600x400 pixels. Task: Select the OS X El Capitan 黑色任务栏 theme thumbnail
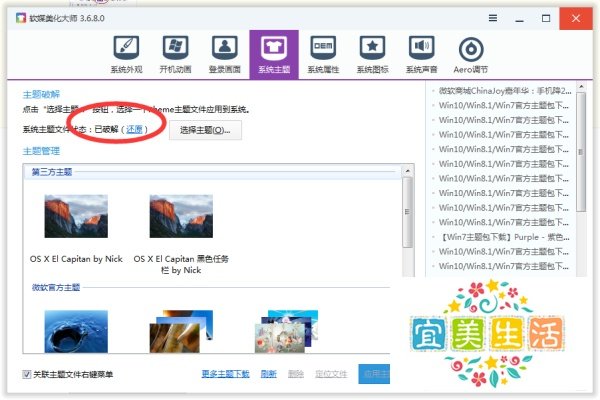click(181, 216)
